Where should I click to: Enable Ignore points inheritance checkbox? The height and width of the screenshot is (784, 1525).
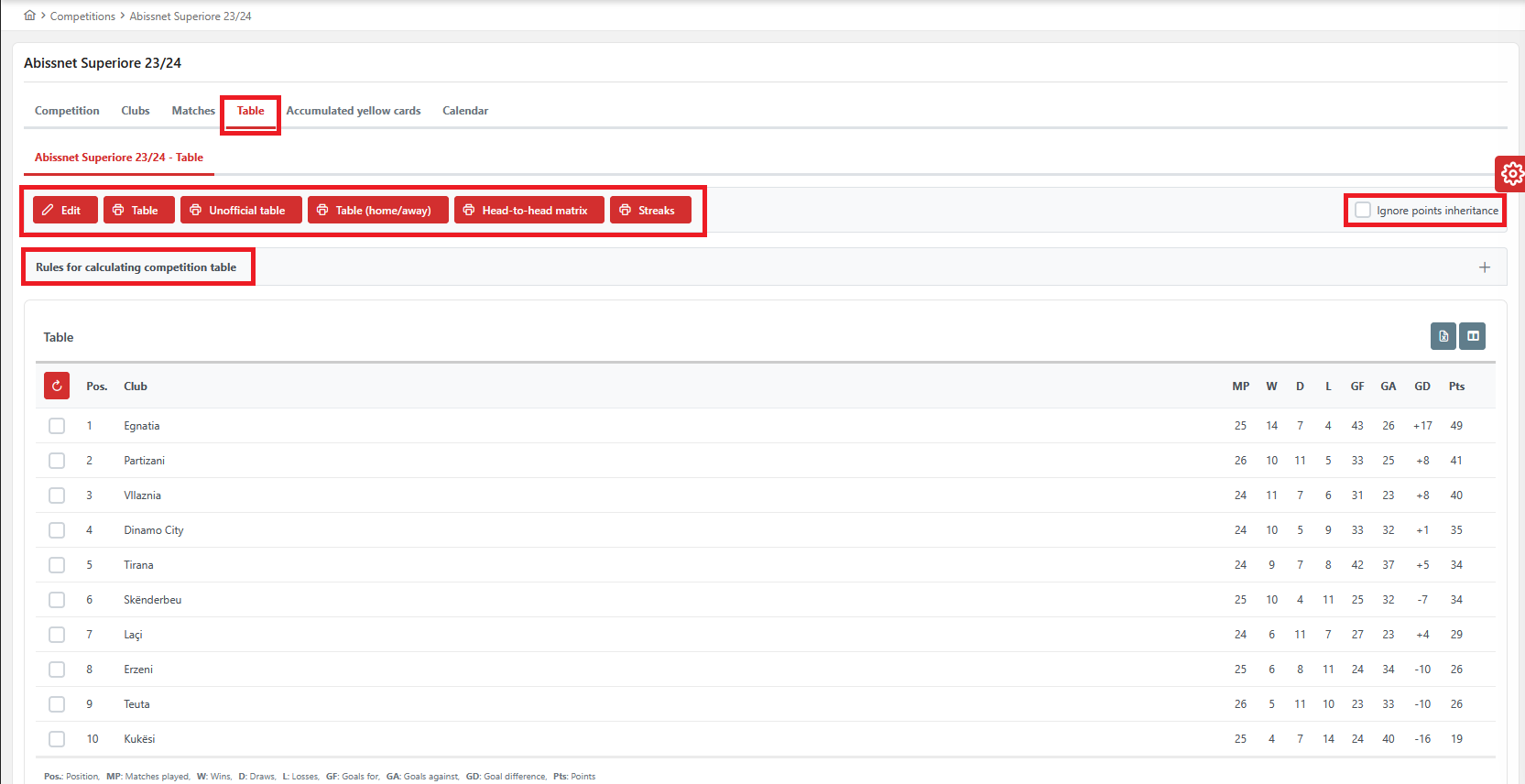[x=1363, y=210]
